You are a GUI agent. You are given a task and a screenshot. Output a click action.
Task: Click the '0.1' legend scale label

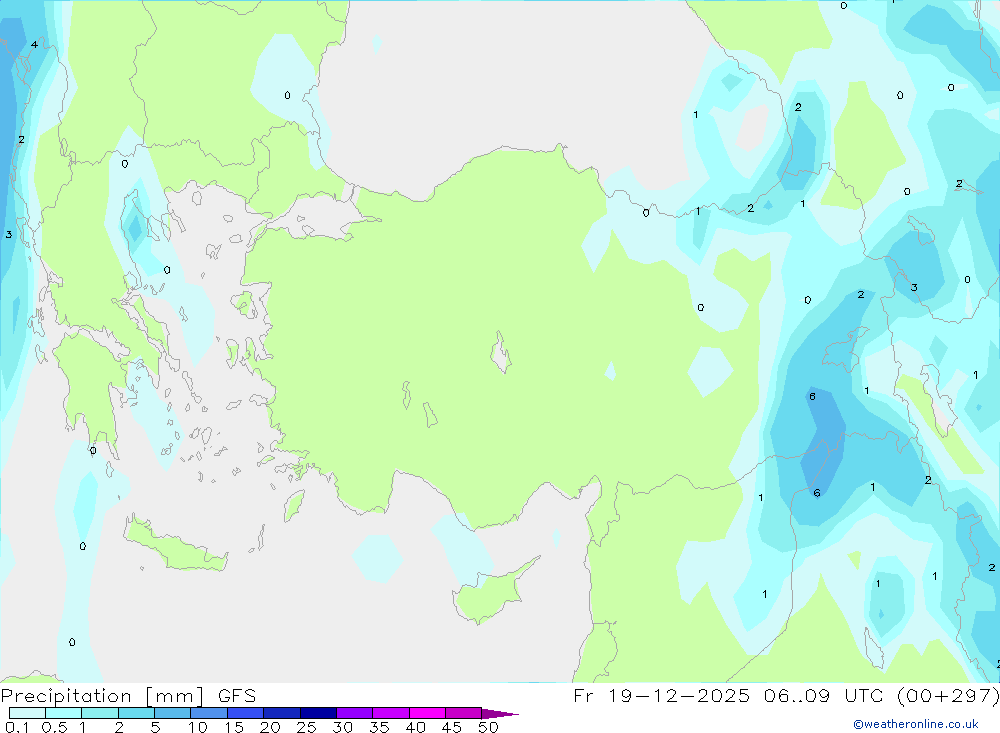pyautogui.click(x=17, y=727)
